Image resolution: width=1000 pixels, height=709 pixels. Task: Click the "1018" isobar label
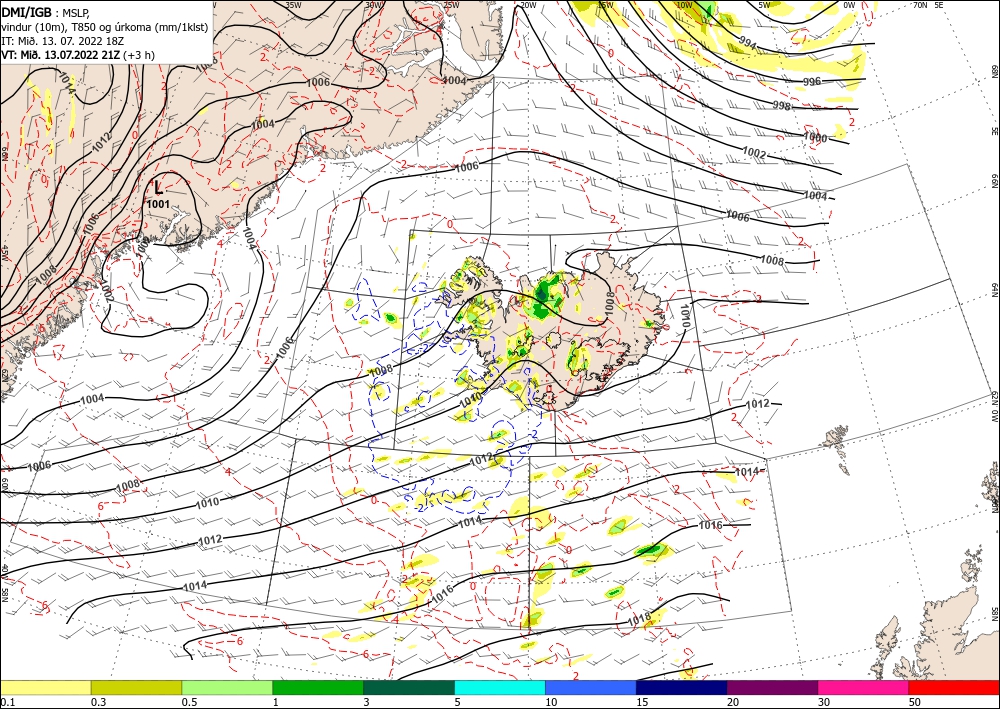[x=639, y=617]
